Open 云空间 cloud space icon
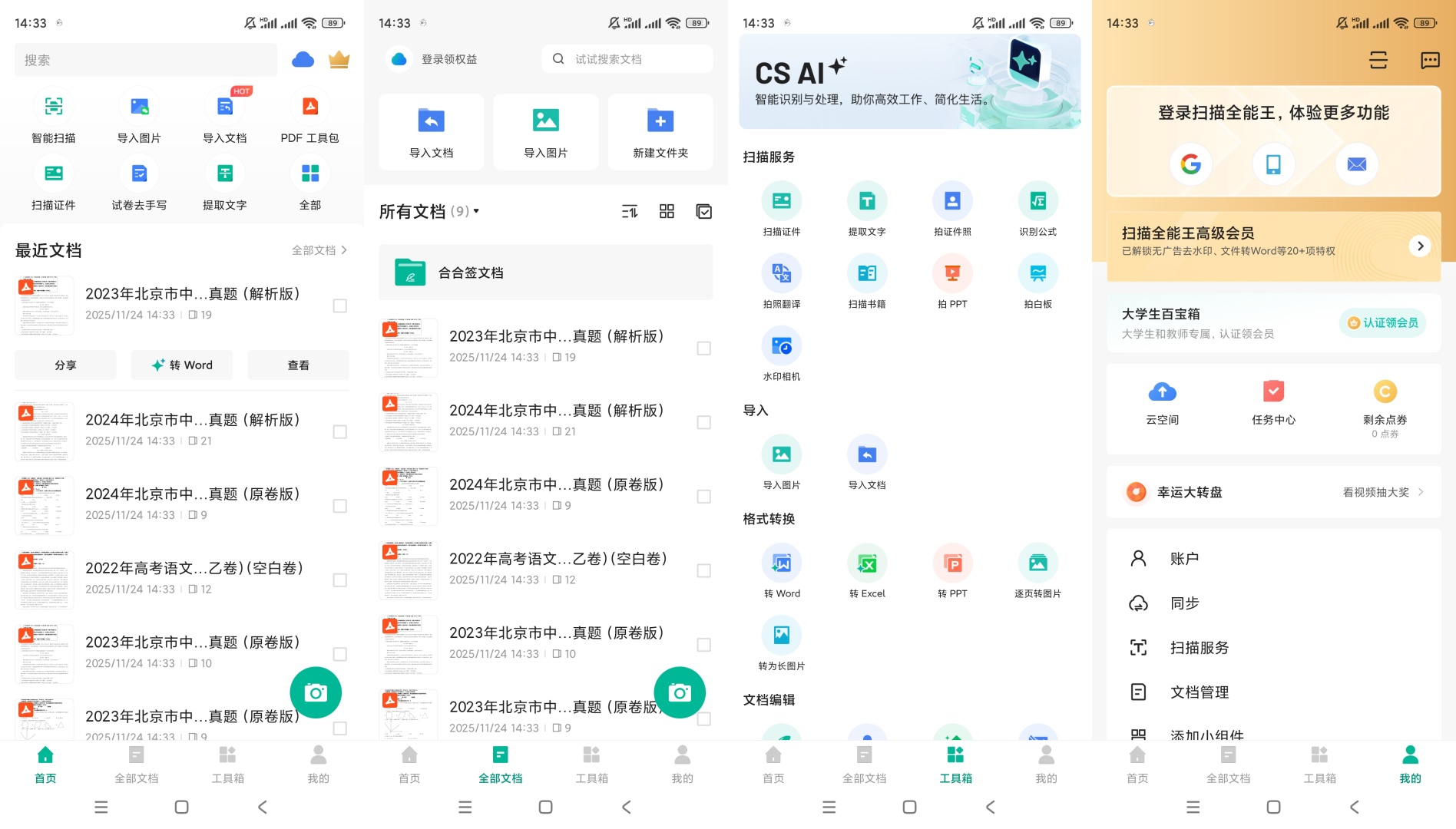 (1162, 392)
